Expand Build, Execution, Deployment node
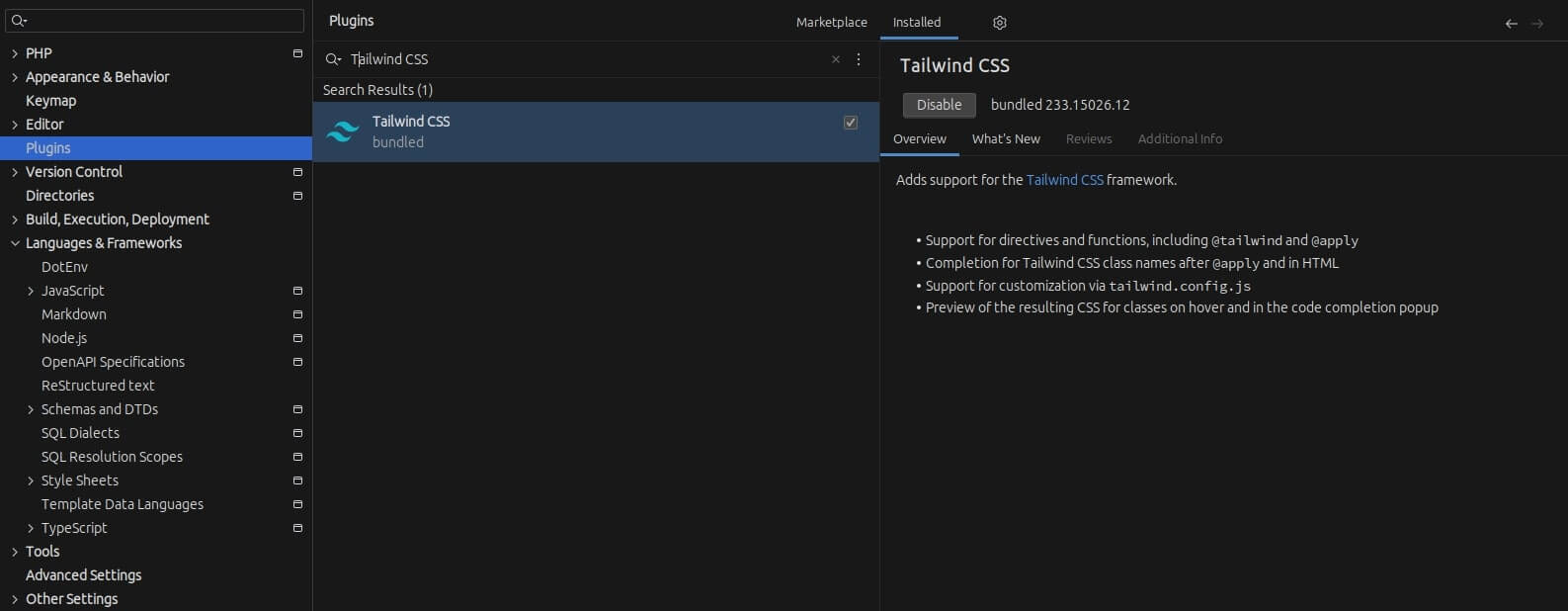Viewport: 1568px width, 611px height. [x=15, y=219]
